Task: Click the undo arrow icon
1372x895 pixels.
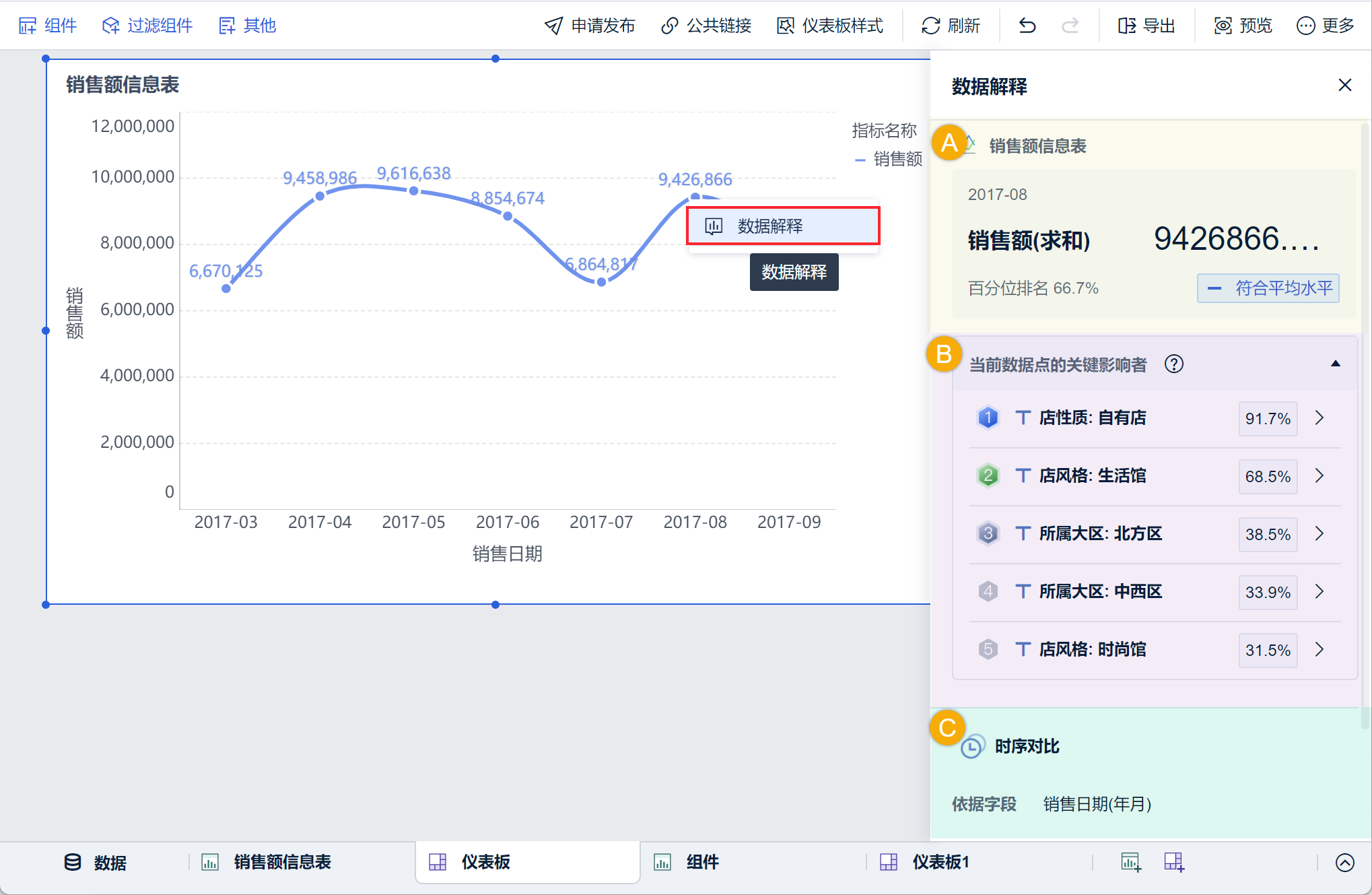Action: 1027,26
